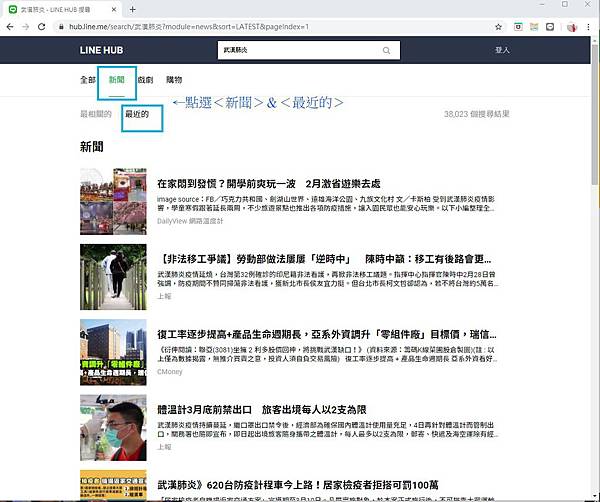Maximize the browser window
This screenshot has width=600, height=502.
tap(565, 4)
